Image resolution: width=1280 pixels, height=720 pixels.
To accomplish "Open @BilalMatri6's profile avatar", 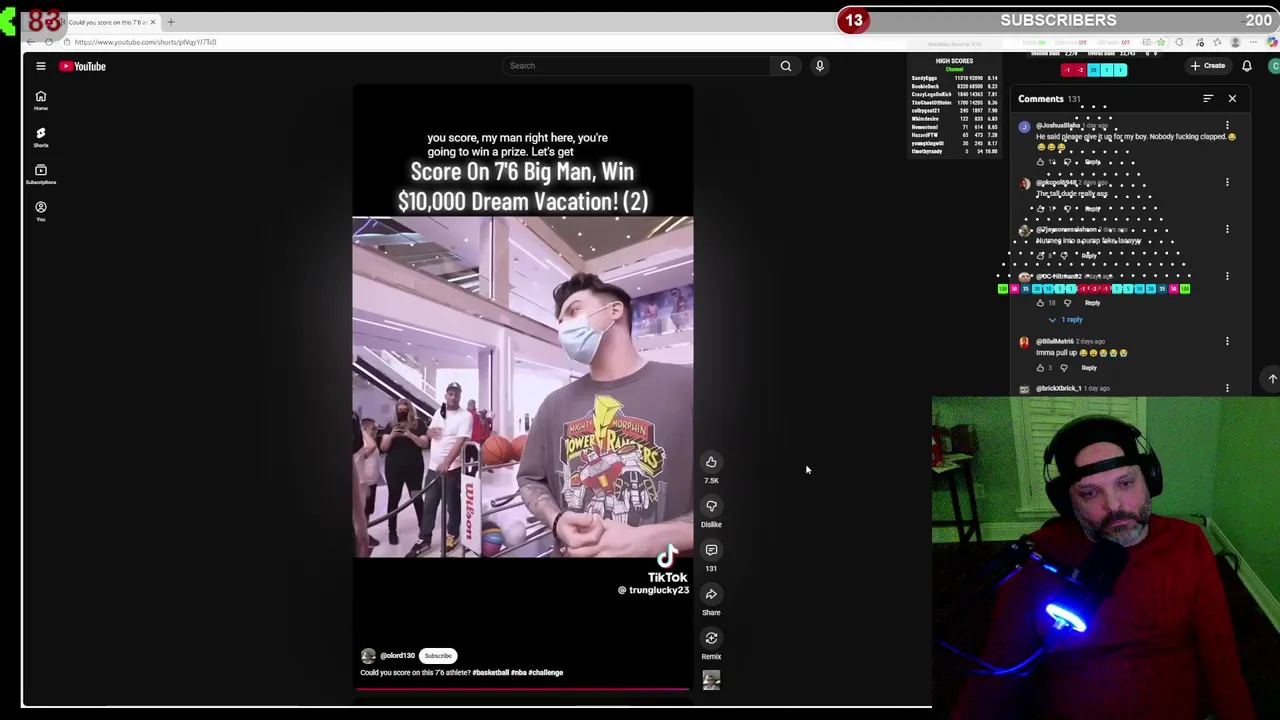I will coord(1024,342).
